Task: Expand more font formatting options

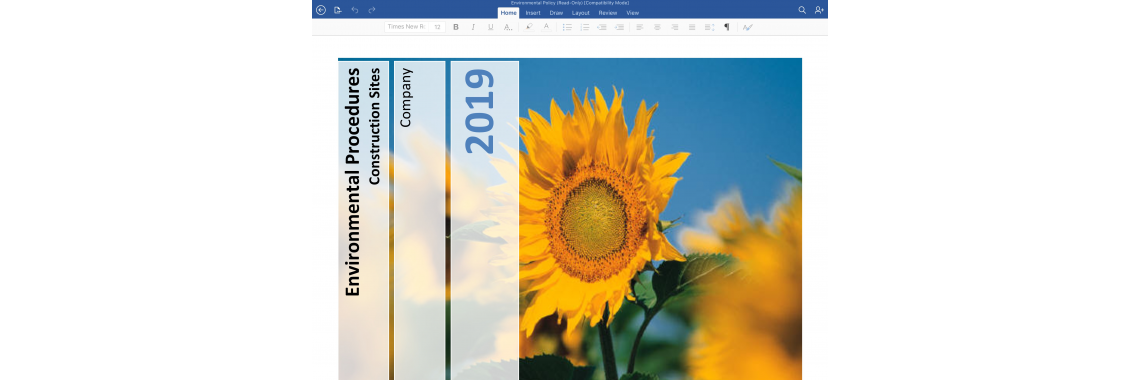Action: [508, 27]
